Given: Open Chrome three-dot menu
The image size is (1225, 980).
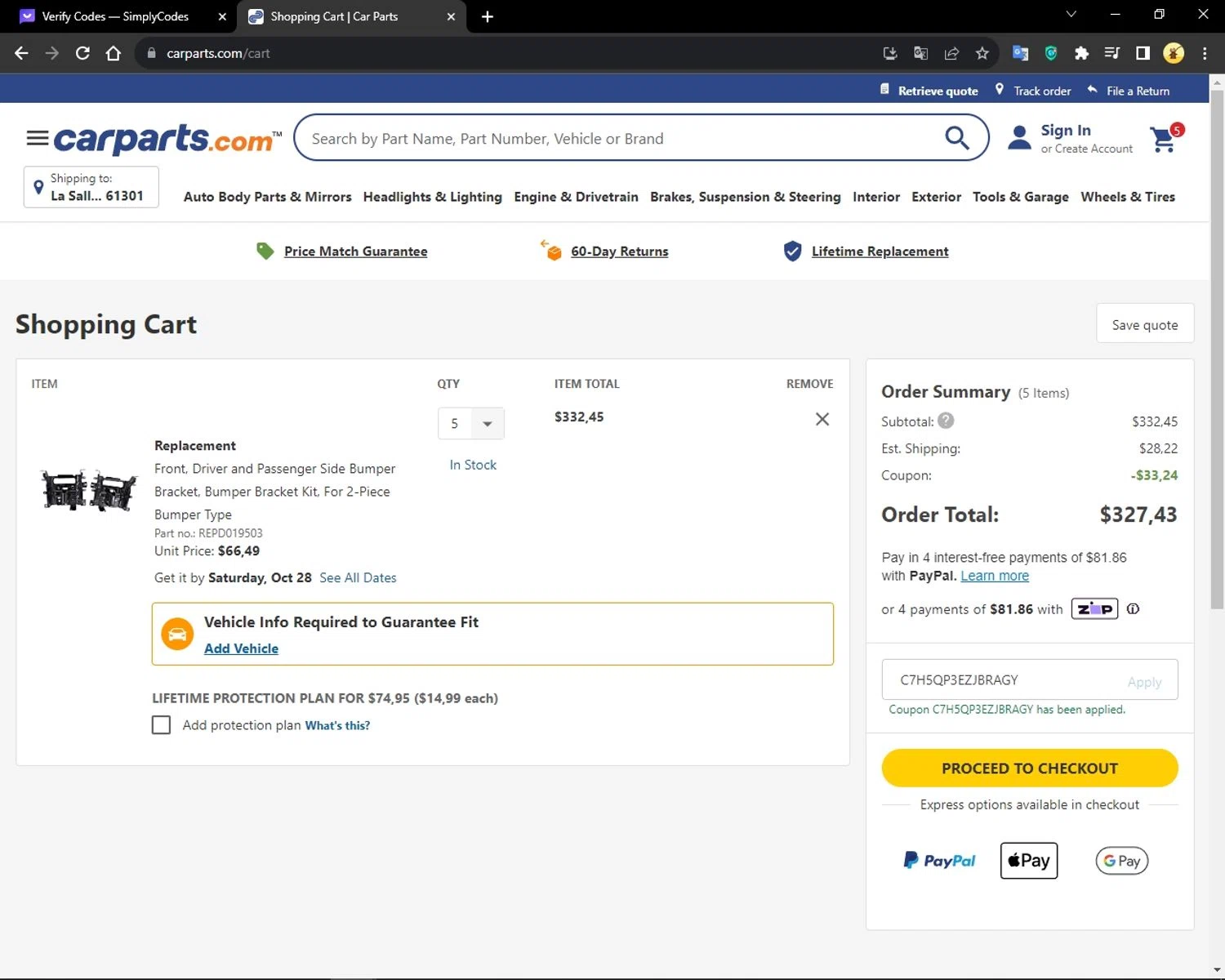Looking at the screenshot, I should point(1205,53).
